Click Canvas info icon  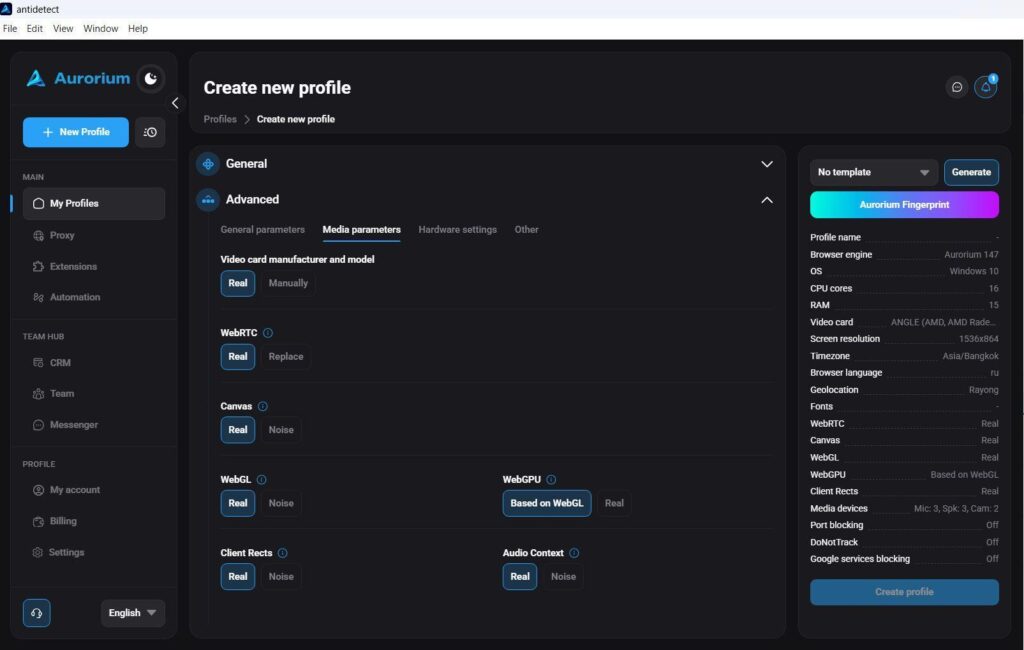[263, 406]
